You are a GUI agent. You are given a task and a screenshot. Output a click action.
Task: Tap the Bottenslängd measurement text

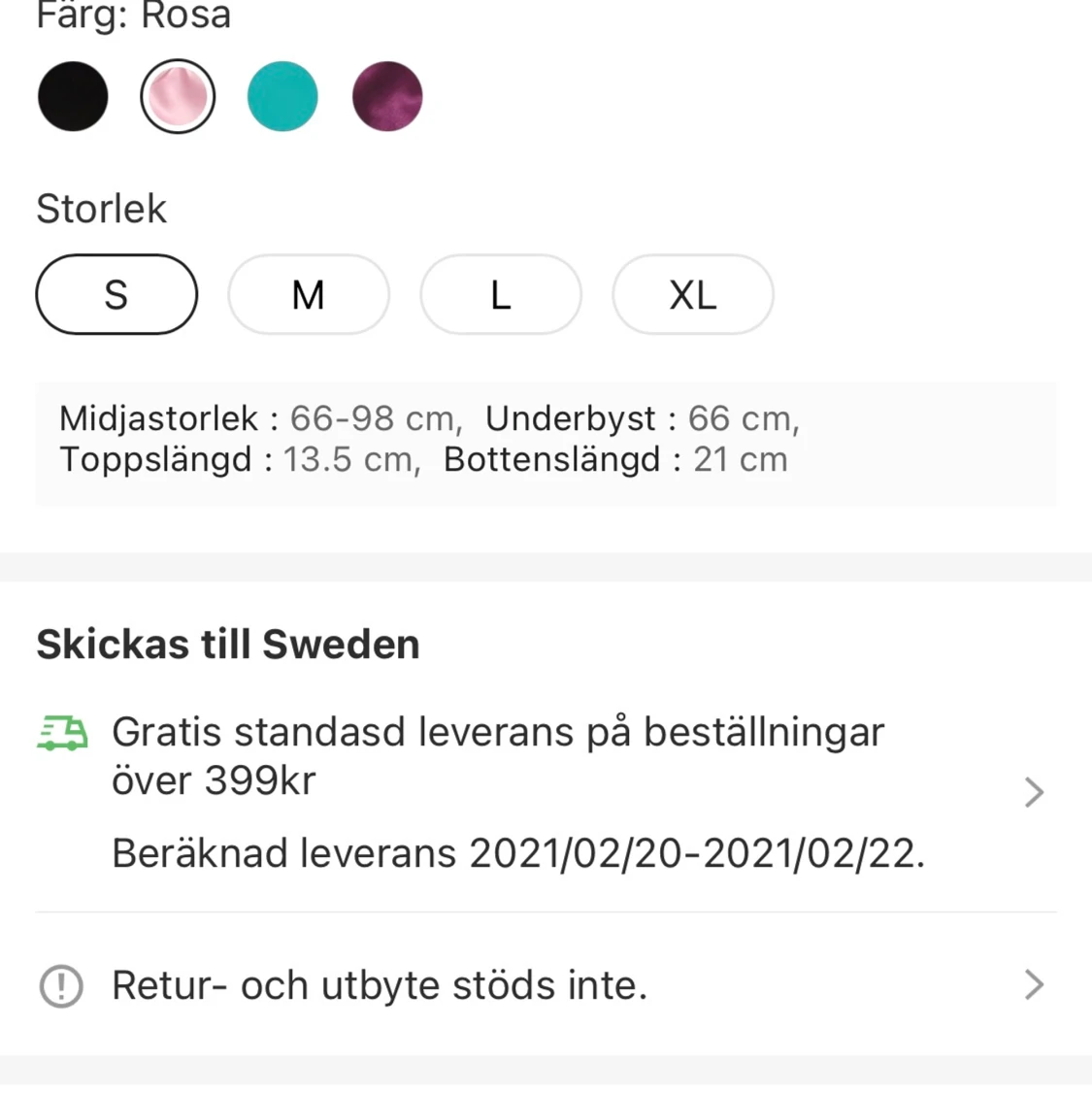(615, 459)
